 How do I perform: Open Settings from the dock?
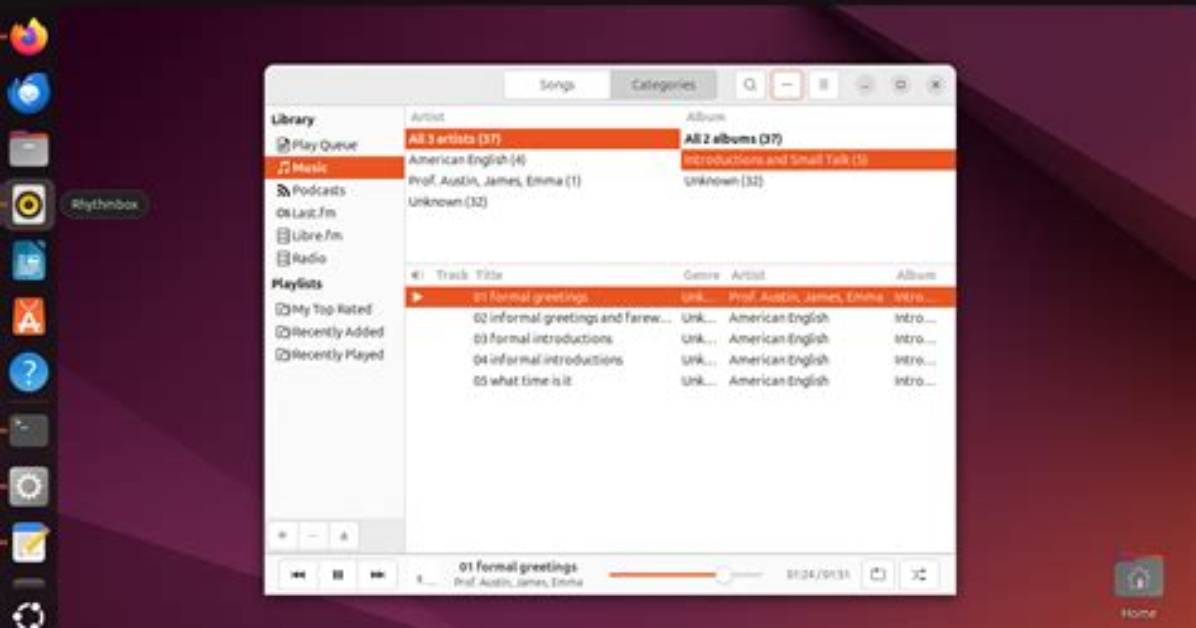point(28,486)
